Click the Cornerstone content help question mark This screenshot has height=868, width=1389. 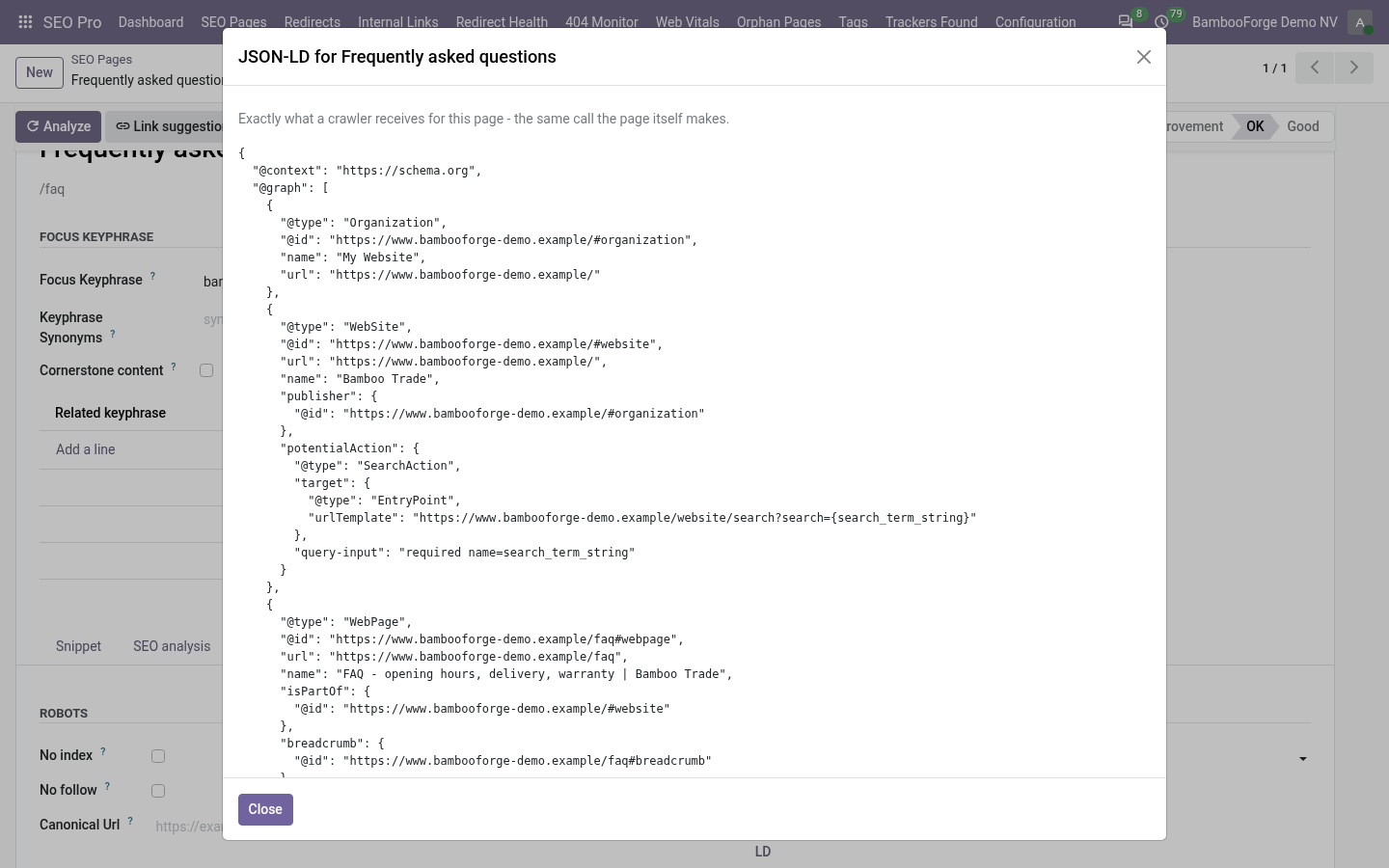tap(174, 367)
